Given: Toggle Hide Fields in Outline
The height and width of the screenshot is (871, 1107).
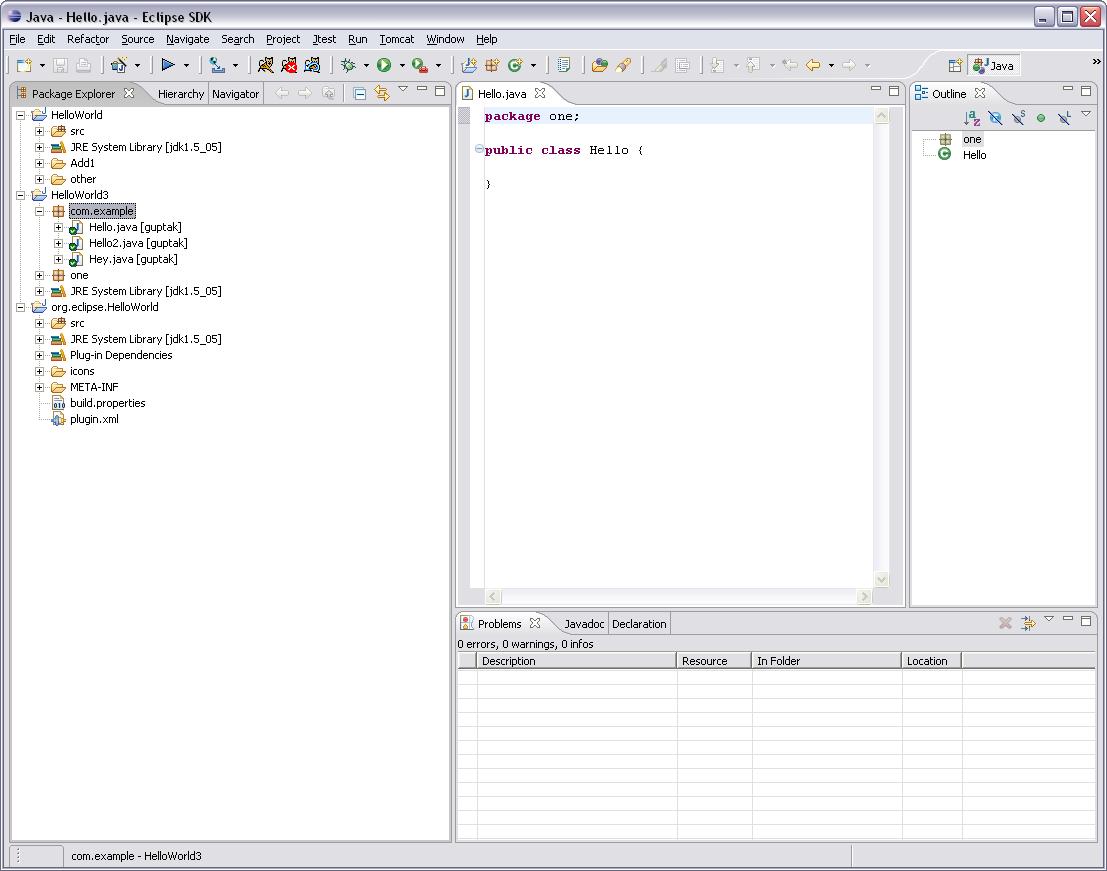Looking at the screenshot, I should (995, 118).
